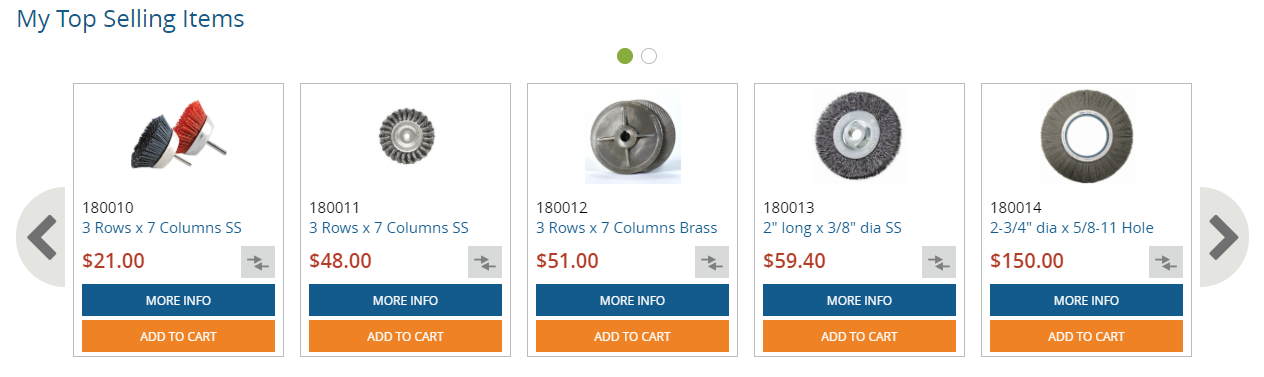Viewport: 1264px width, 377px height.
Task: Click compare icon for item 180011
Action: [x=485, y=262]
